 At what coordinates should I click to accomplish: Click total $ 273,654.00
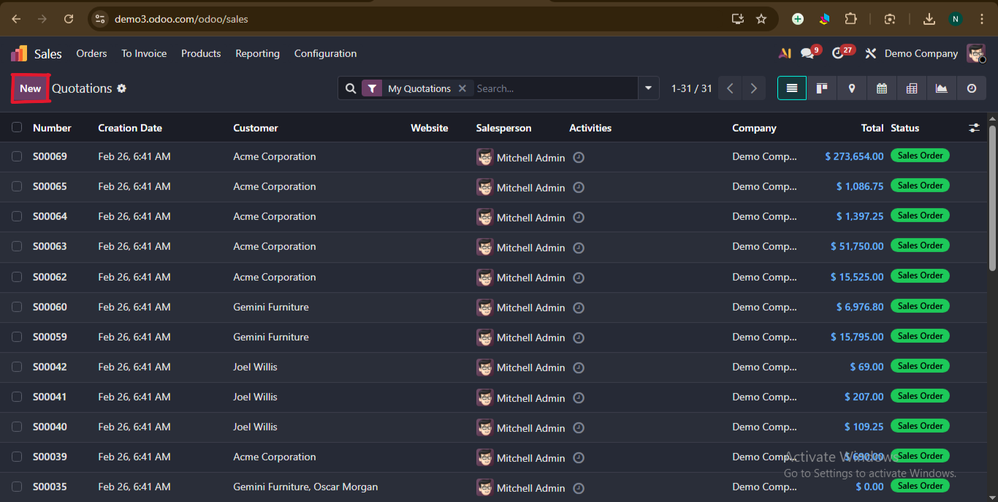click(x=854, y=156)
